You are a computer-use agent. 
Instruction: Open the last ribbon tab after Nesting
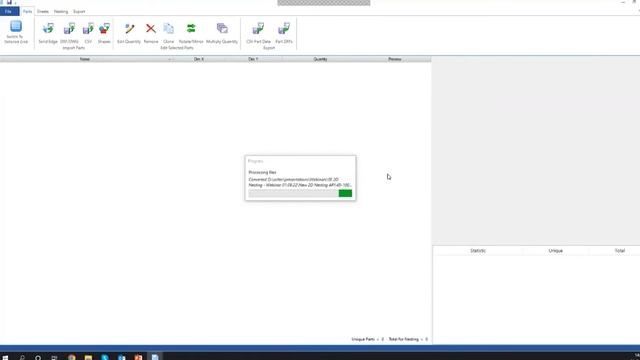pos(79,11)
